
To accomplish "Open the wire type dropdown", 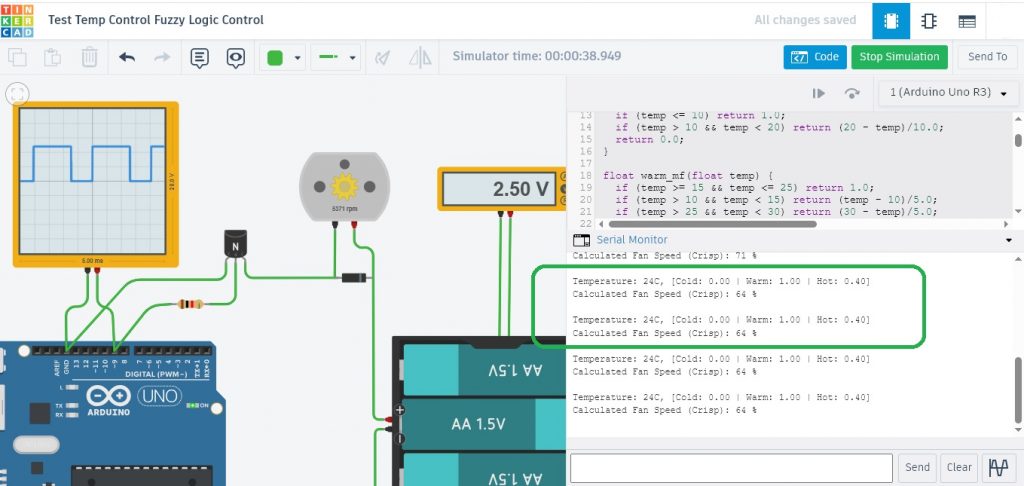I will click(335, 57).
